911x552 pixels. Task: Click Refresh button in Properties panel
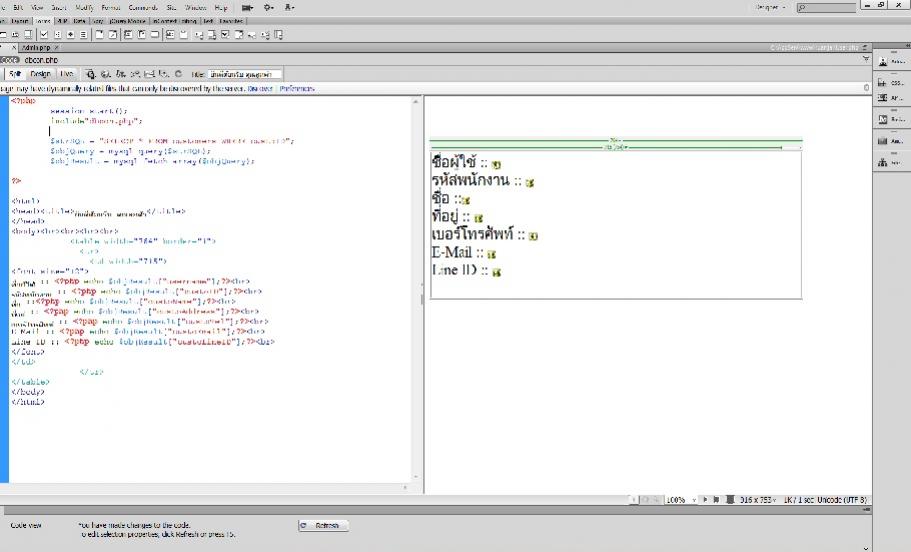click(324, 525)
